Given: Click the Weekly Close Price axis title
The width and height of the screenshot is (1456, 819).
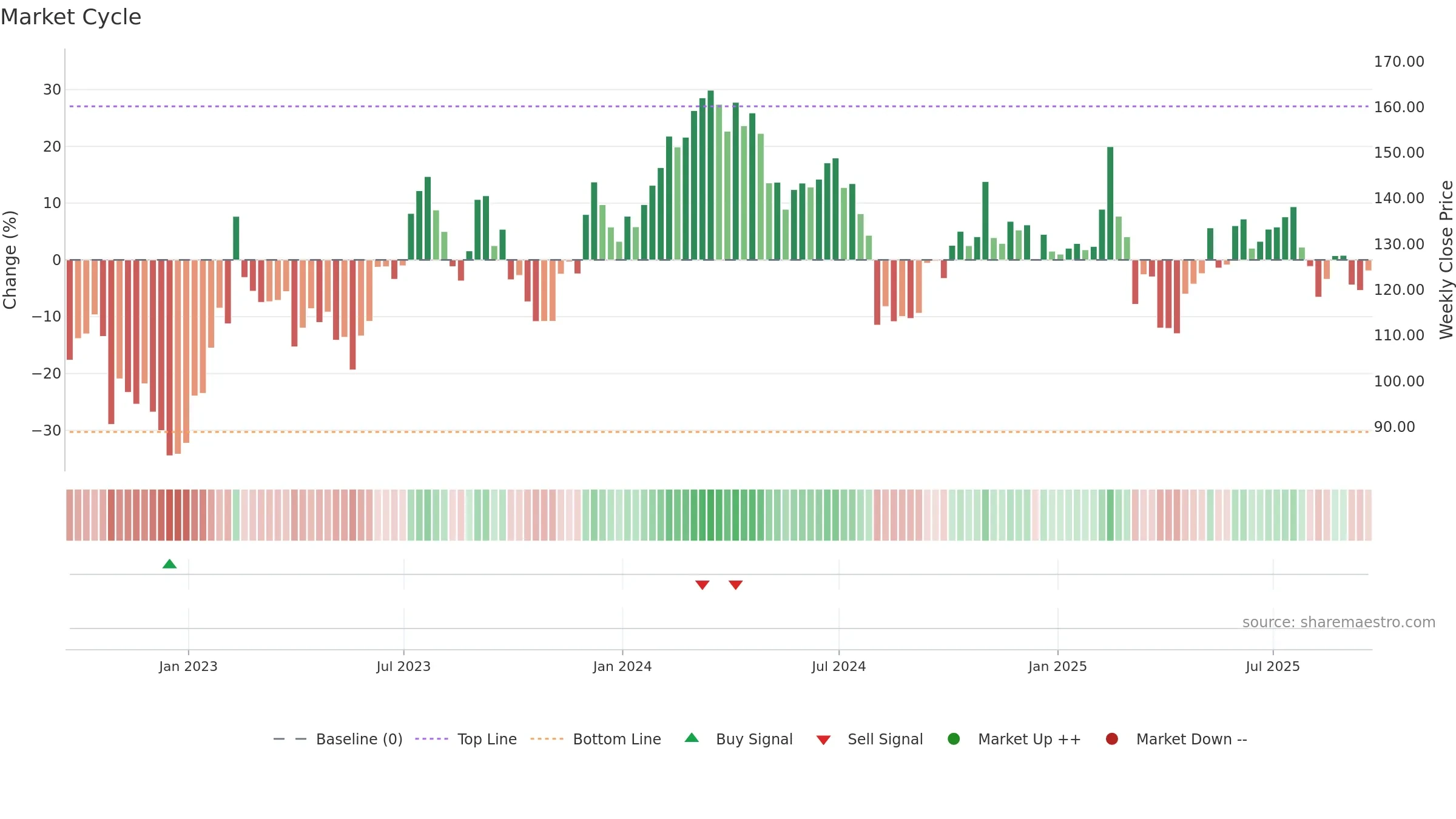Looking at the screenshot, I should tap(1446, 260).
